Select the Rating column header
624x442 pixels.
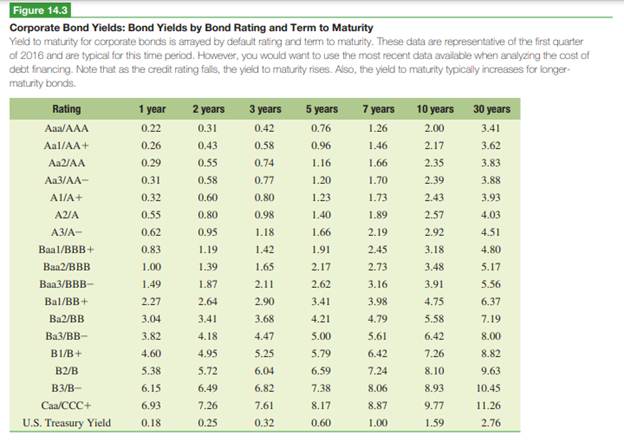(66, 108)
